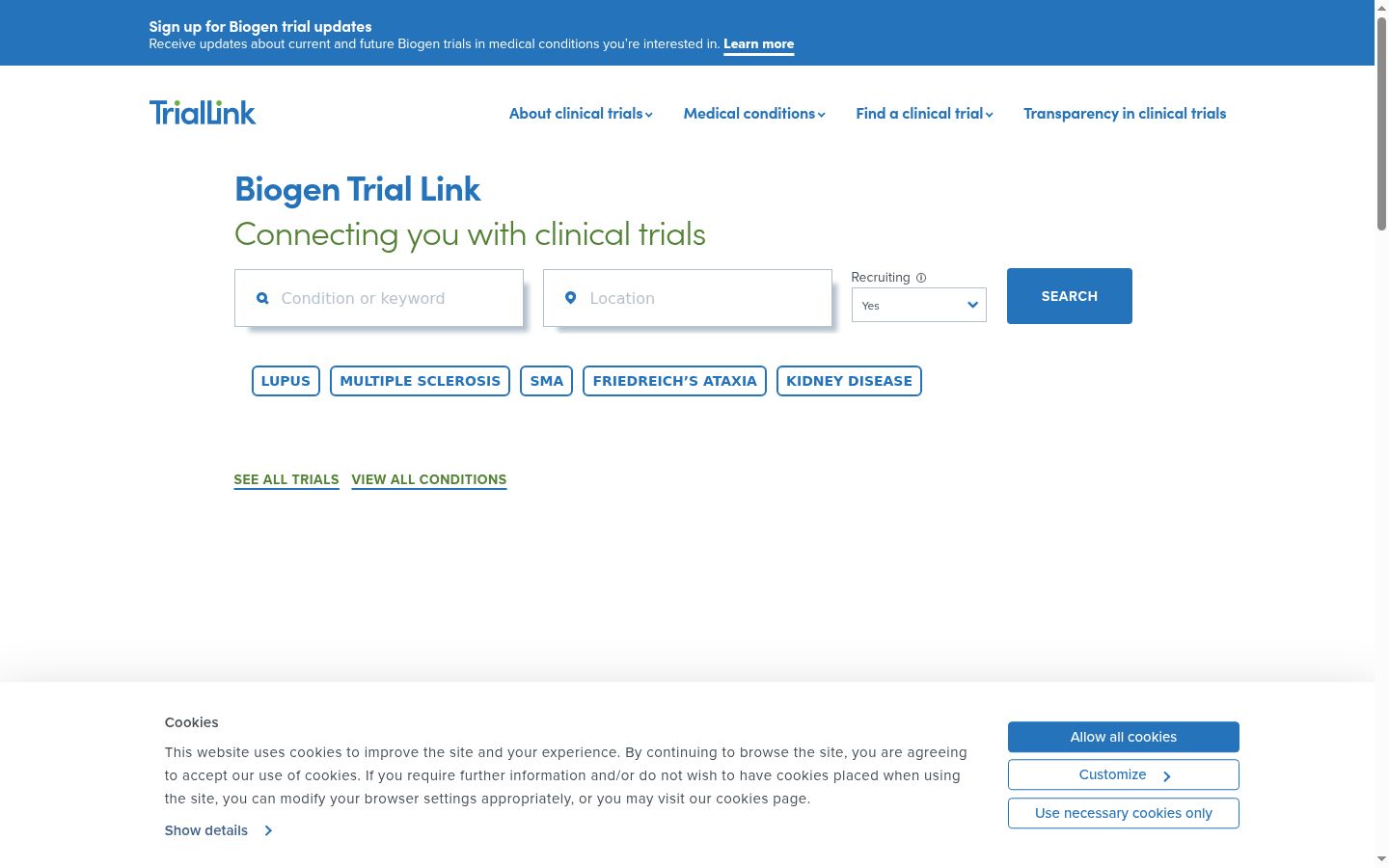Open the SEE ALL TRIALS link
1389x868 pixels.
pos(286,480)
